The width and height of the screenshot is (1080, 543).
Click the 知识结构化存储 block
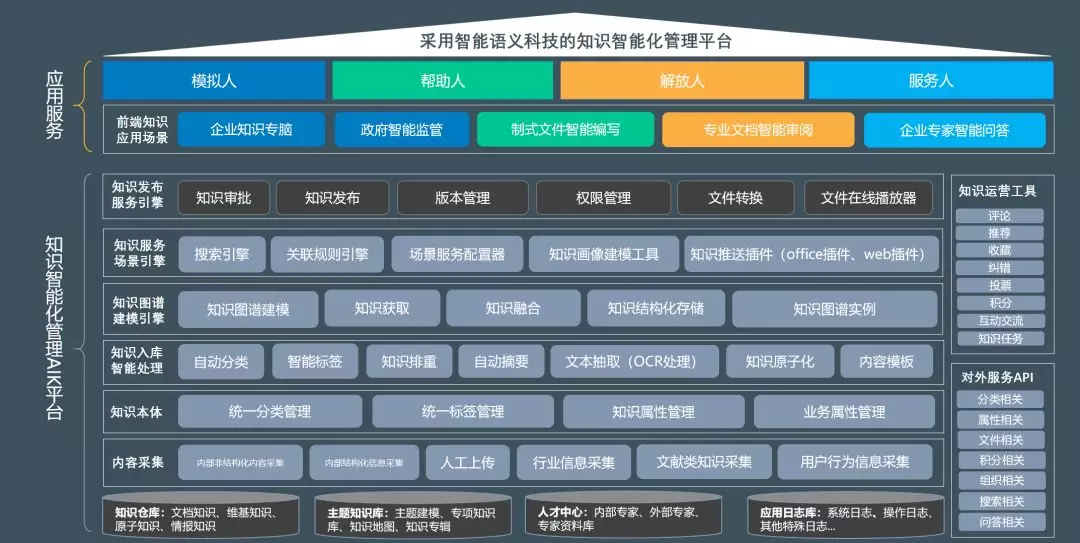pyautogui.click(x=656, y=308)
